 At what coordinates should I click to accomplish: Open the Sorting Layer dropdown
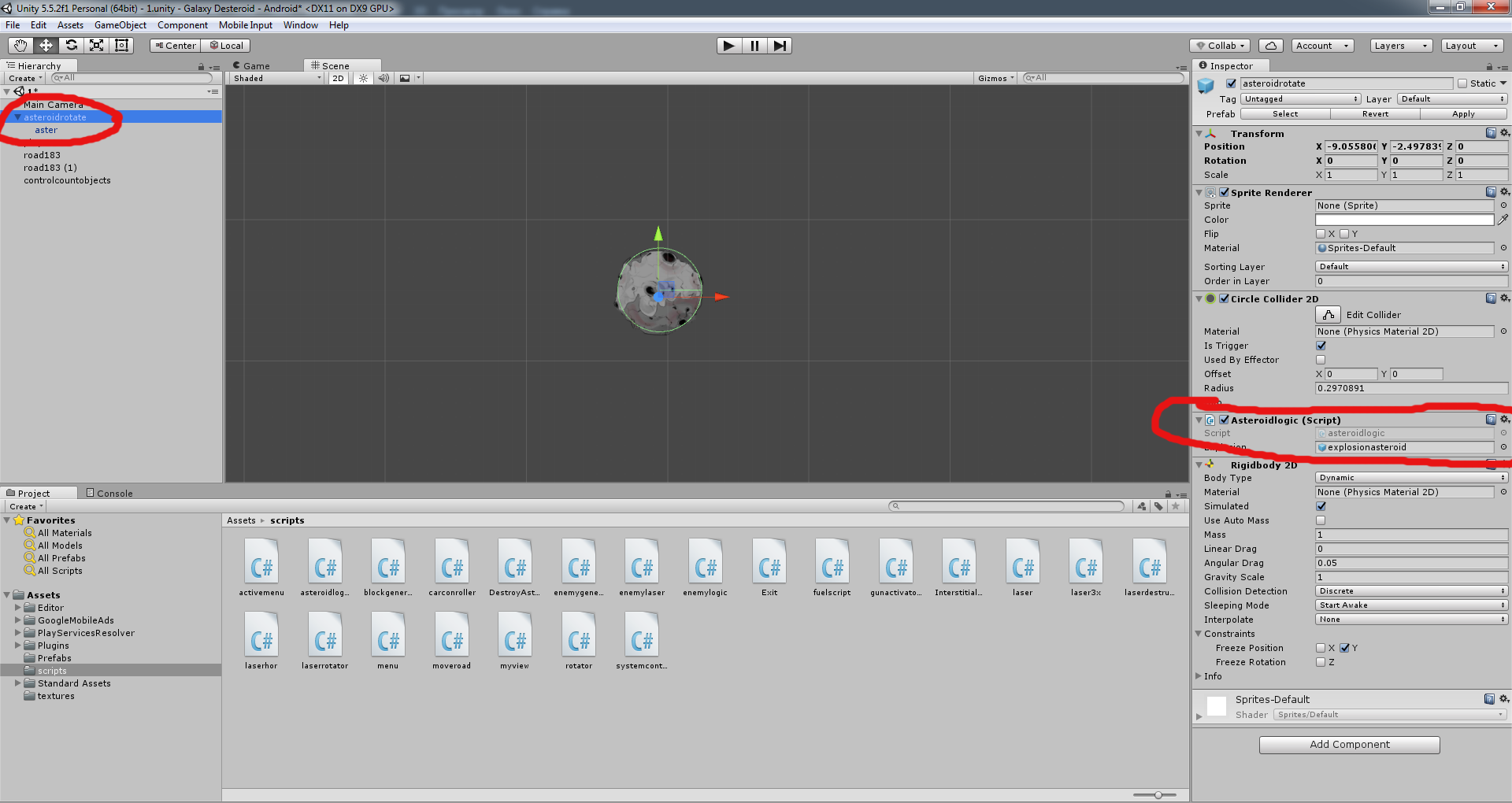pos(1410,266)
